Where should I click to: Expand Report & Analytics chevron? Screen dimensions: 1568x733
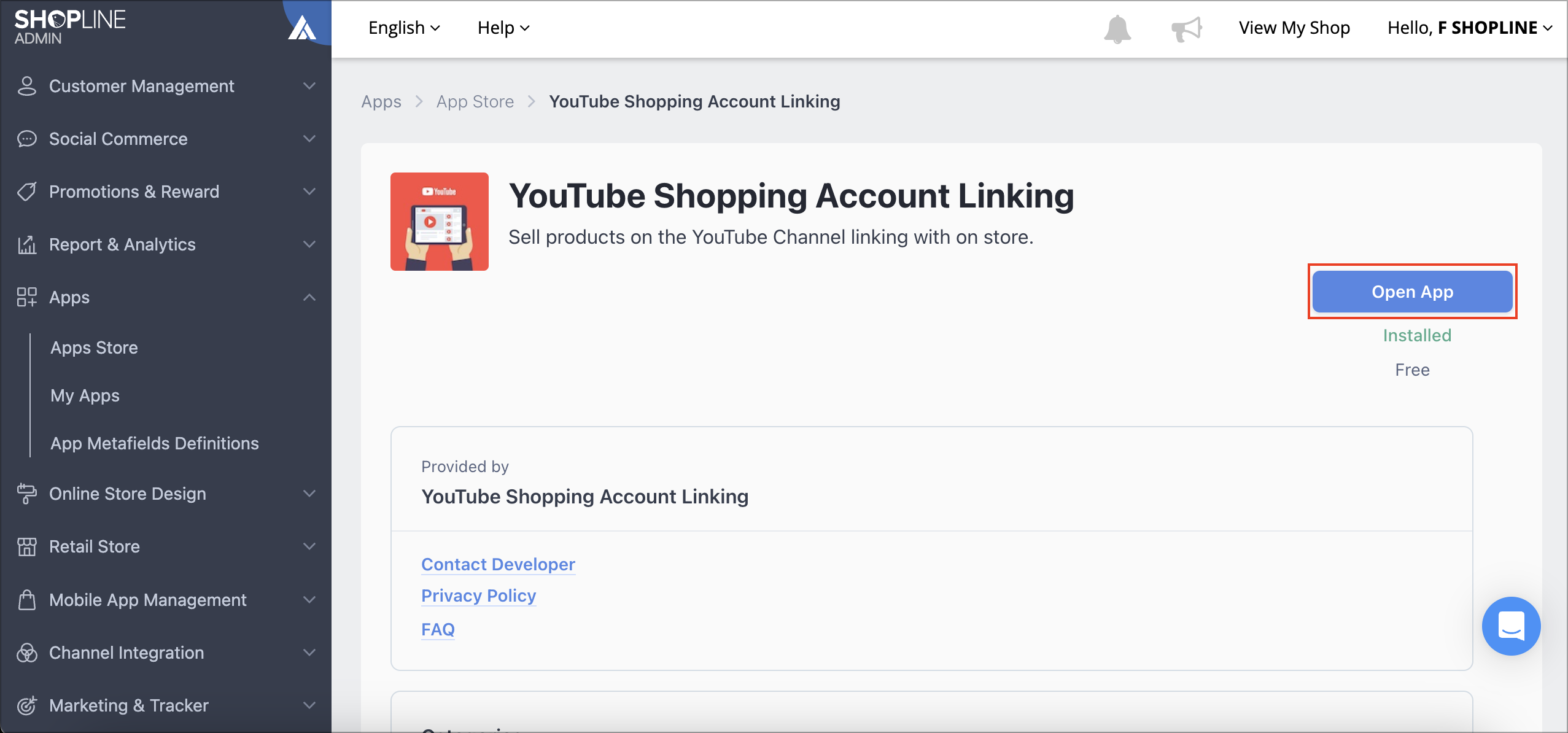(x=309, y=244)
